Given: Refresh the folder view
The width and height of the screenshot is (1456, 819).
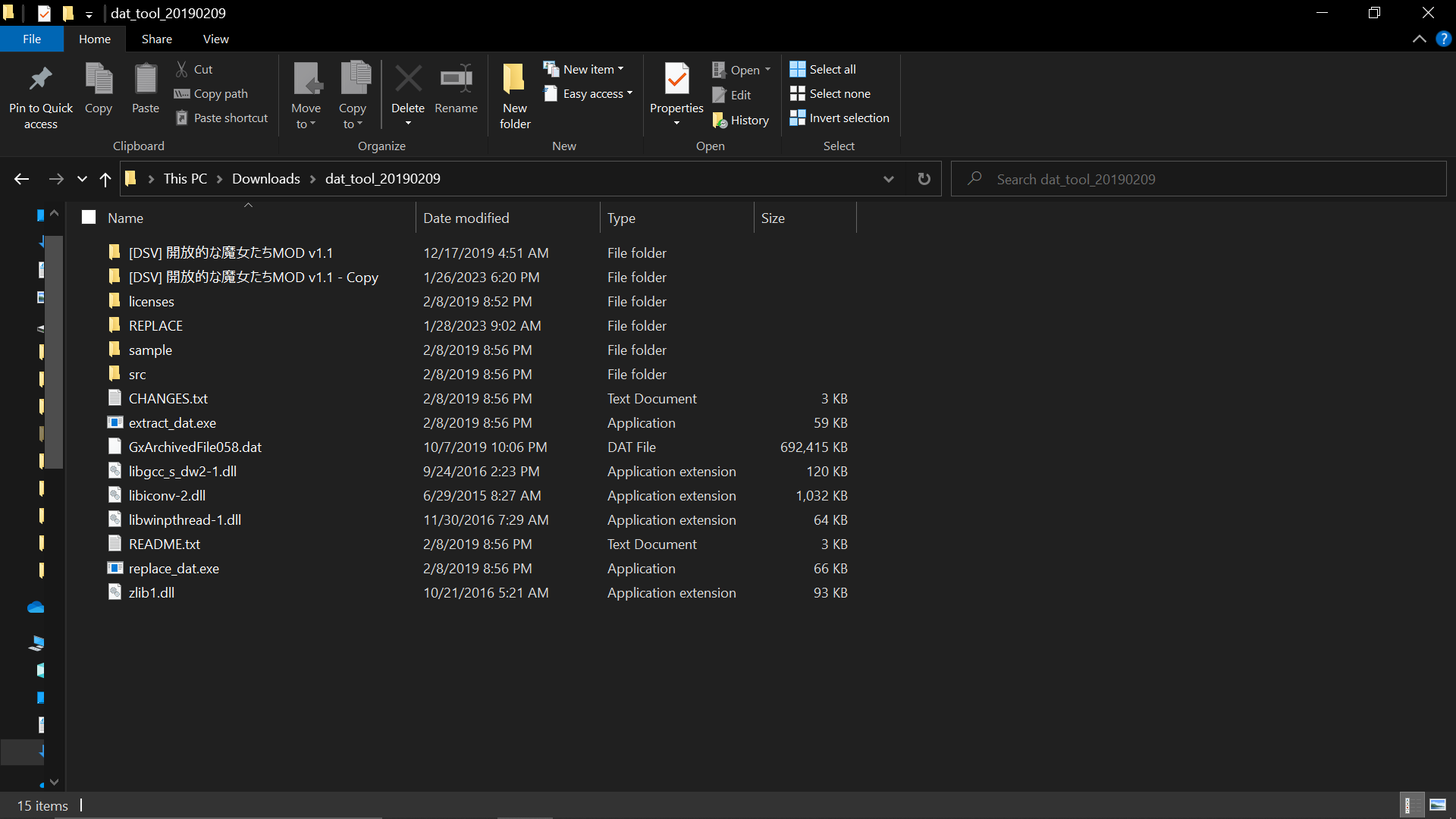Looking at the screenshot, I should pyautogui.click(x=924, y=179).
